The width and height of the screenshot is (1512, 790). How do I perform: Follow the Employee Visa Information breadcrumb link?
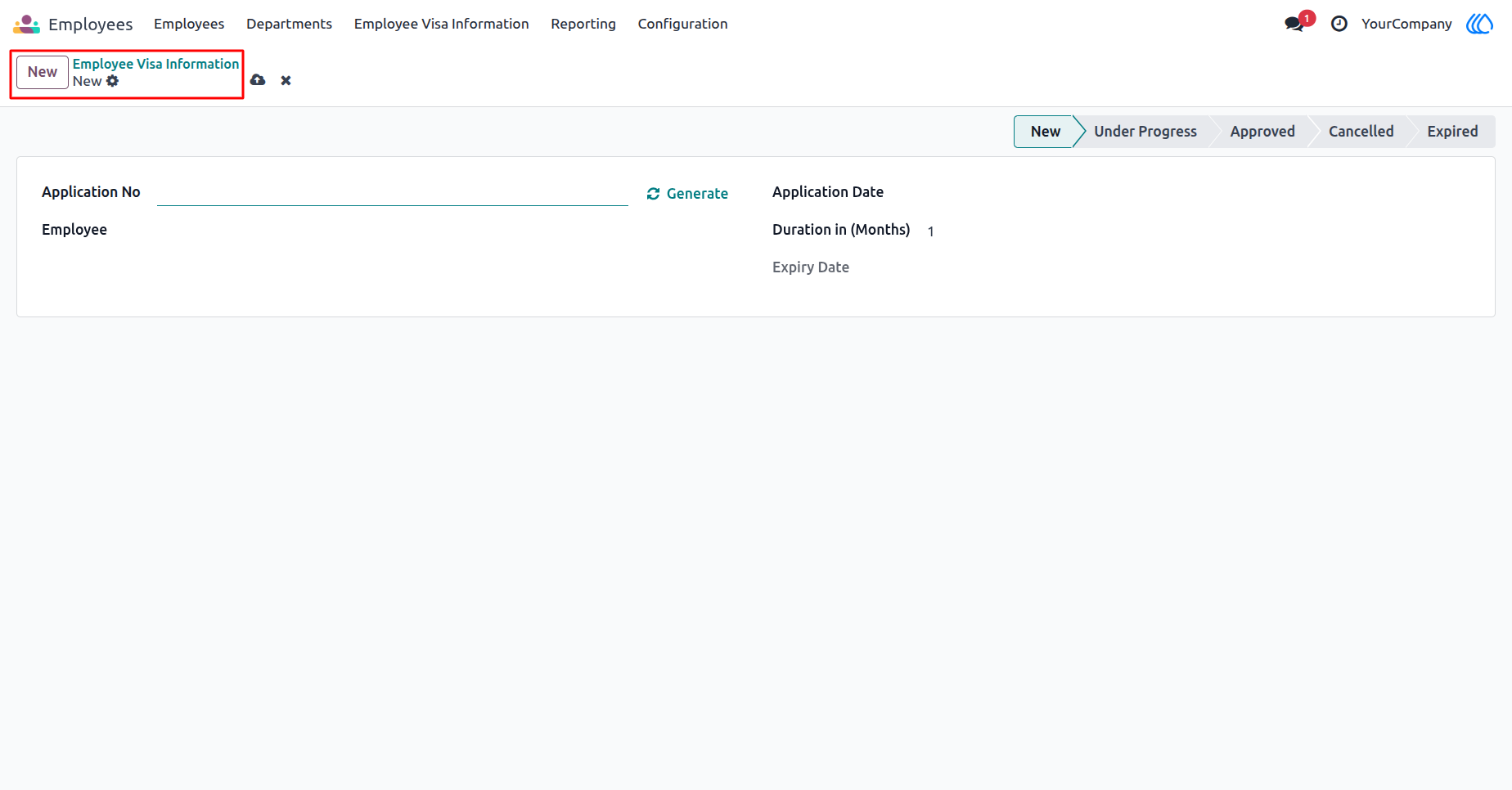coord(155,64)
